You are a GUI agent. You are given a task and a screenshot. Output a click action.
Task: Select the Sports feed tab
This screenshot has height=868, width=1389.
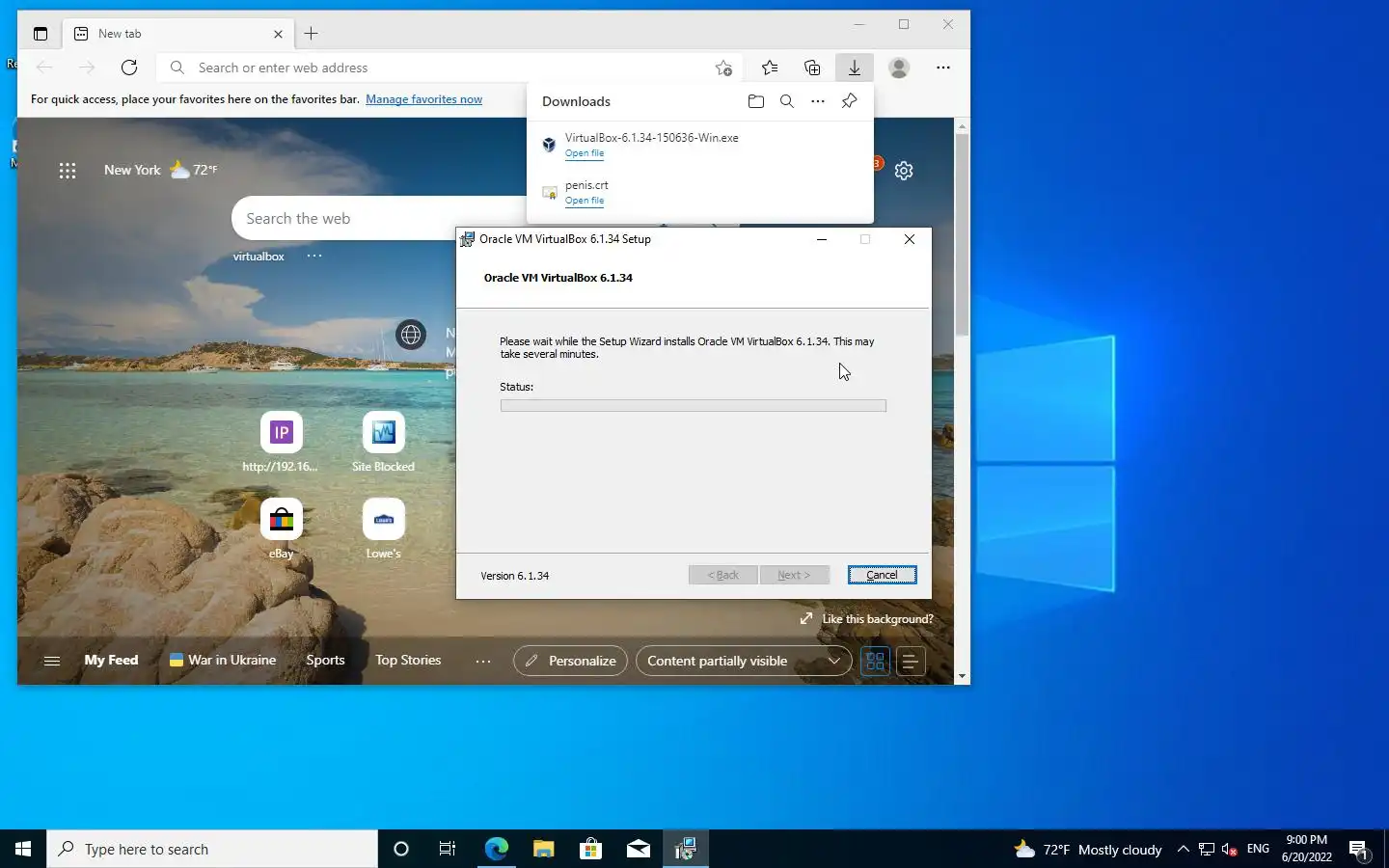coord(325,660)
